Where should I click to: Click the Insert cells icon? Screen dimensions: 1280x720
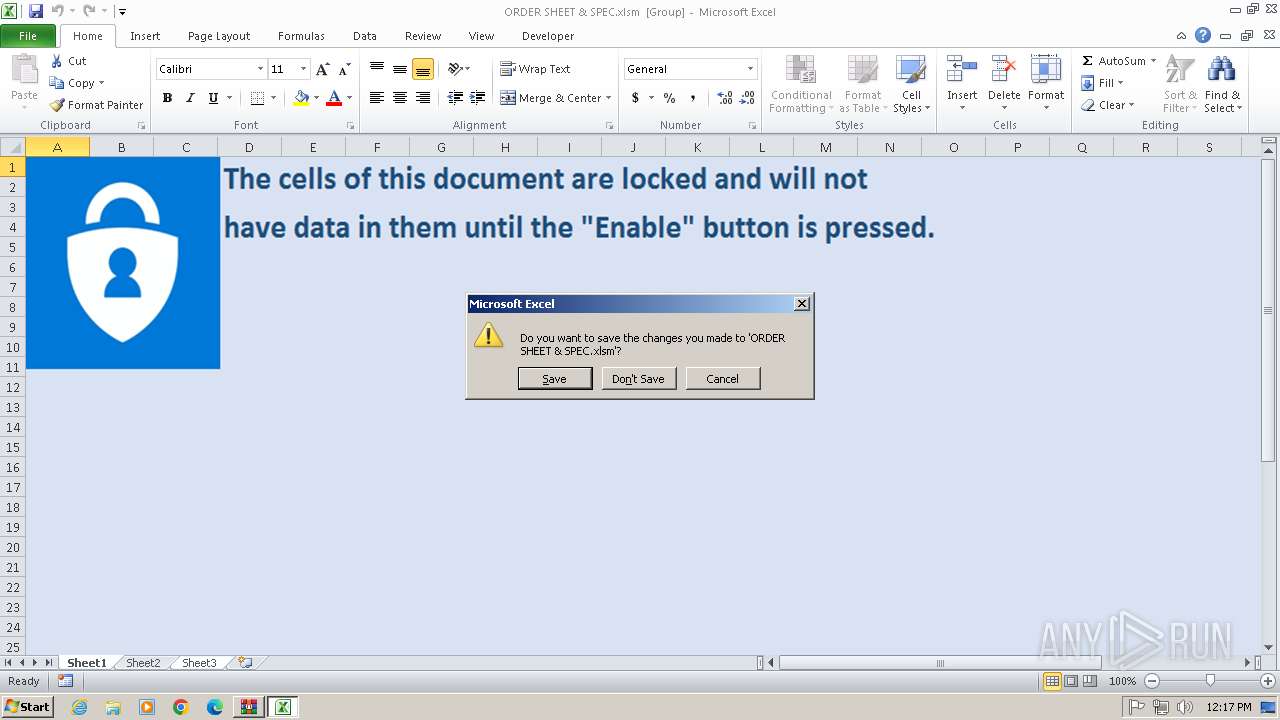click(x=962, y=70)
